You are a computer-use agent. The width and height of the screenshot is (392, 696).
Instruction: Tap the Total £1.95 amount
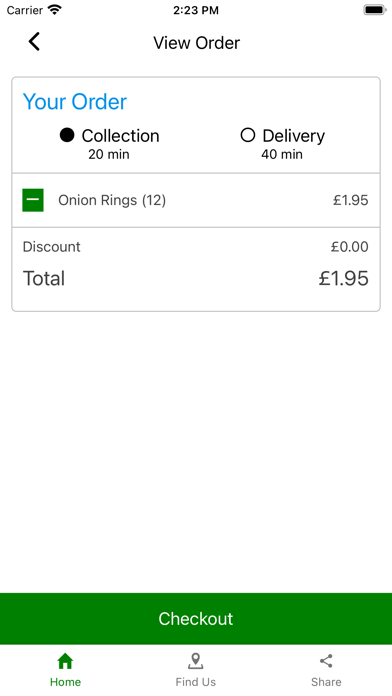[x=344, y=278]
